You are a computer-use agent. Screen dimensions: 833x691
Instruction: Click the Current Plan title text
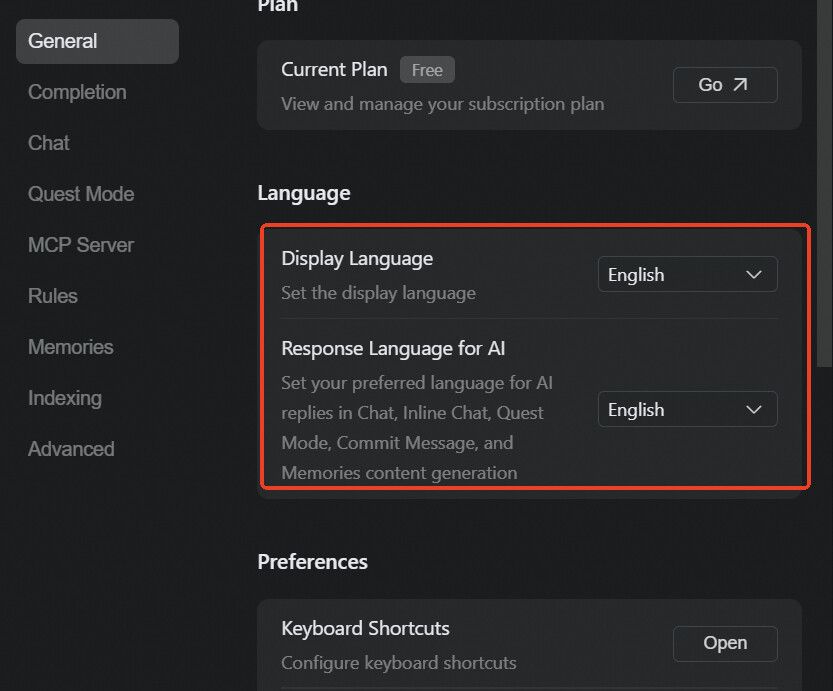click(334, 70)
